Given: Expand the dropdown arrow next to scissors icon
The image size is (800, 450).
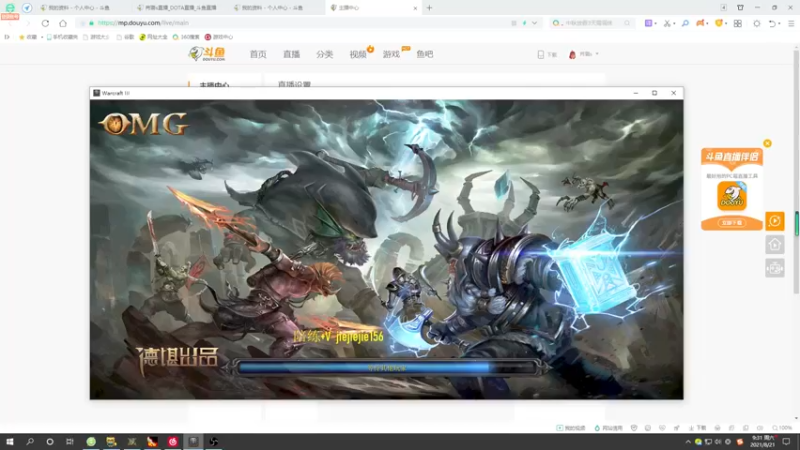Looking at the screenshot, I should pyautogui.click(x=674, y=23).
